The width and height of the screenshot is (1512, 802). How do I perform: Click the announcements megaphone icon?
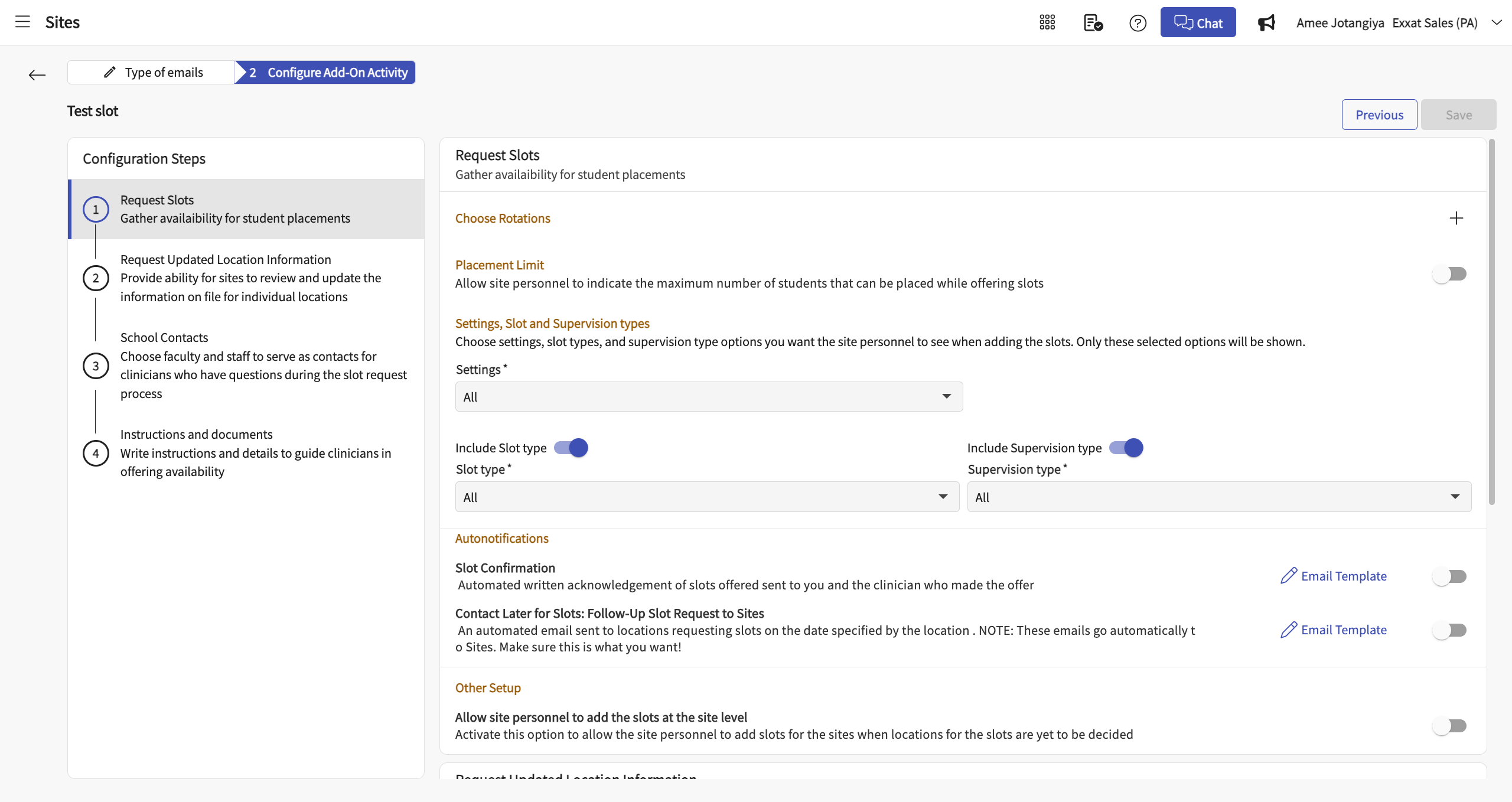[x=1266, y=22]
